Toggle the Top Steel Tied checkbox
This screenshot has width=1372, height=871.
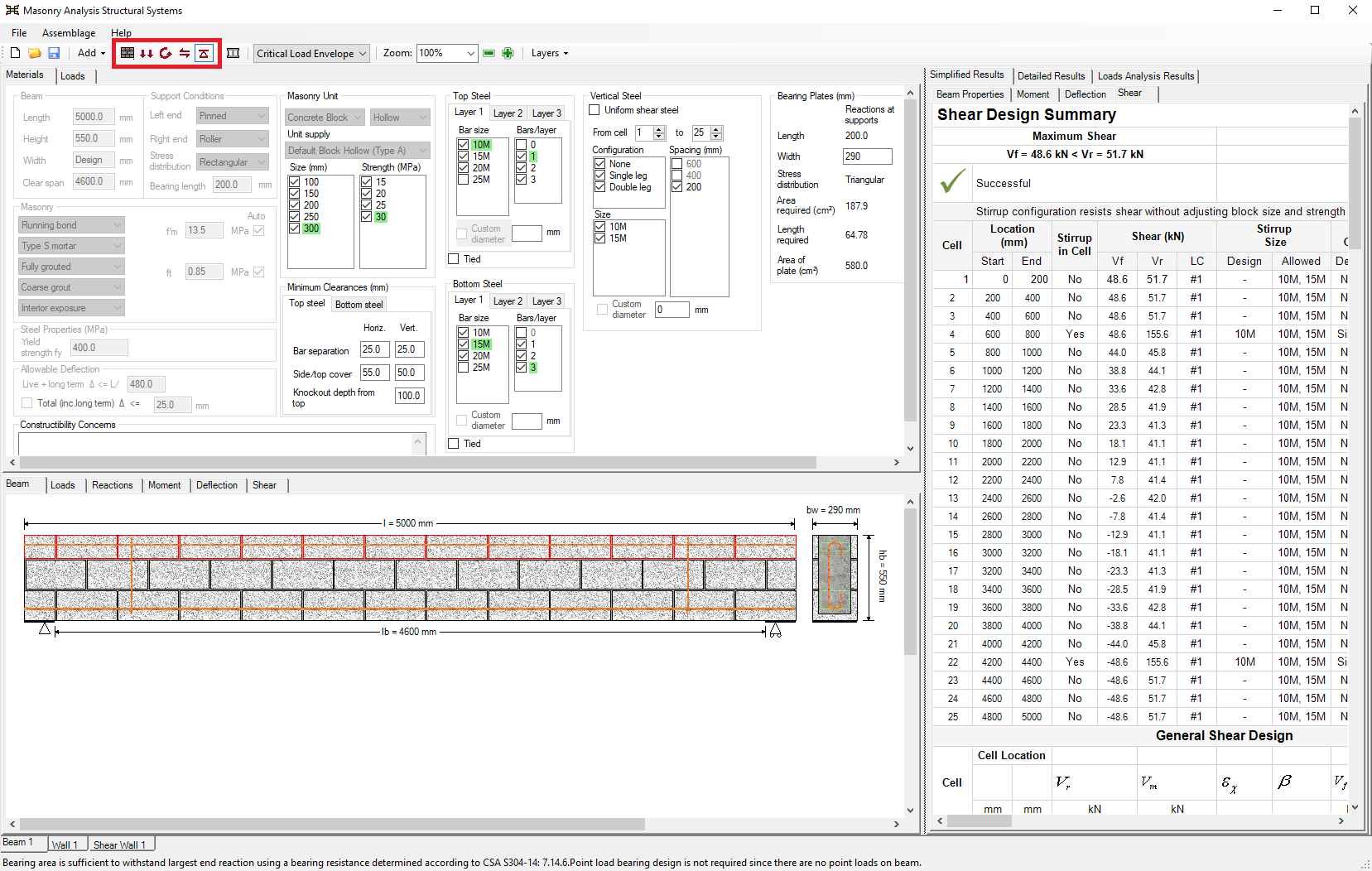point(454,259)
